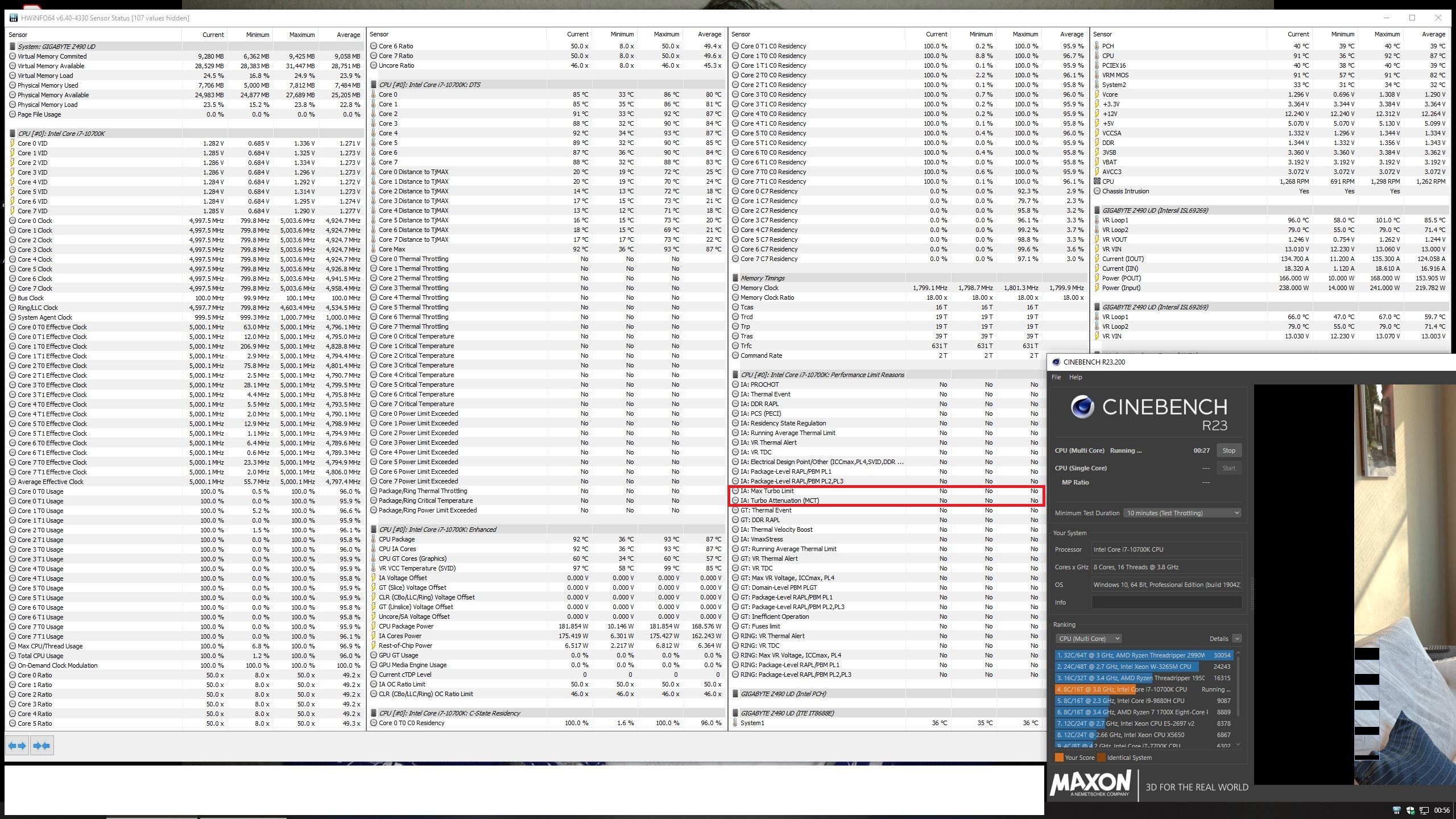1456x819 pixels.
Task: Click the lightning icon beside CPU Package Power
Action: pyautogui.click(x=374, y=626)
